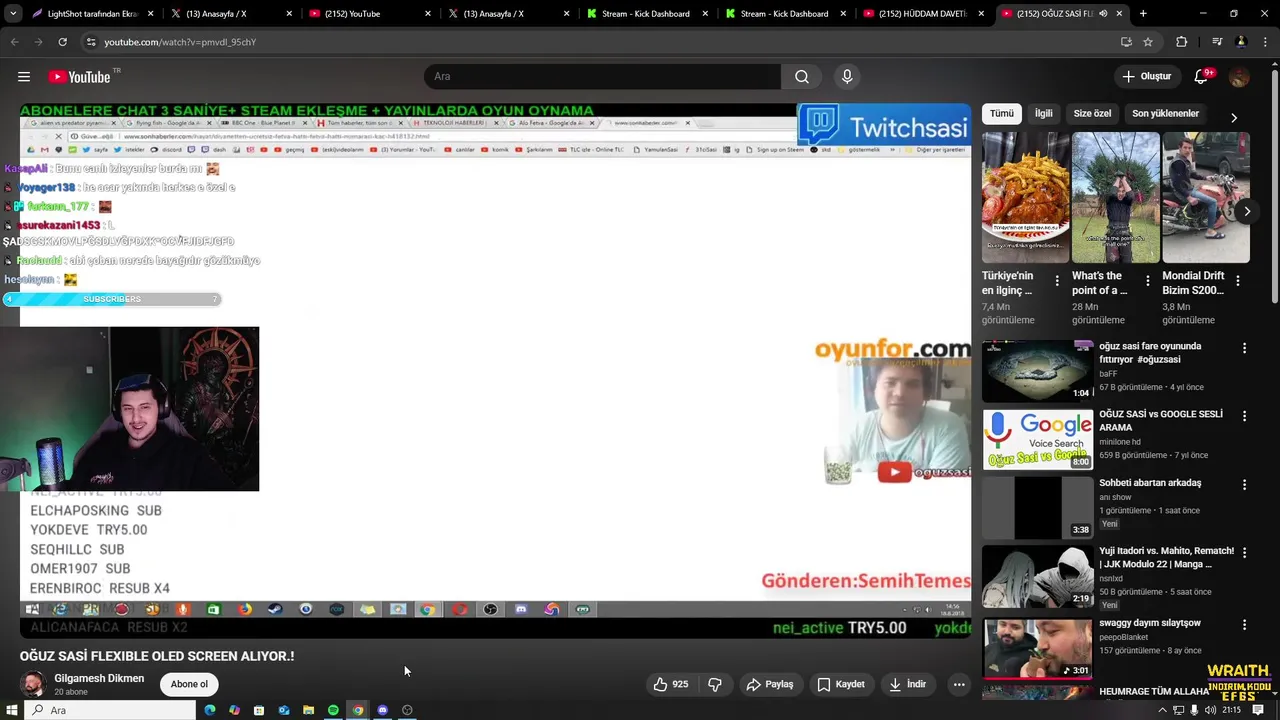Click the browser address bar URL
The height and width of the screenshot is (720, 1280).
pos(180,42)
